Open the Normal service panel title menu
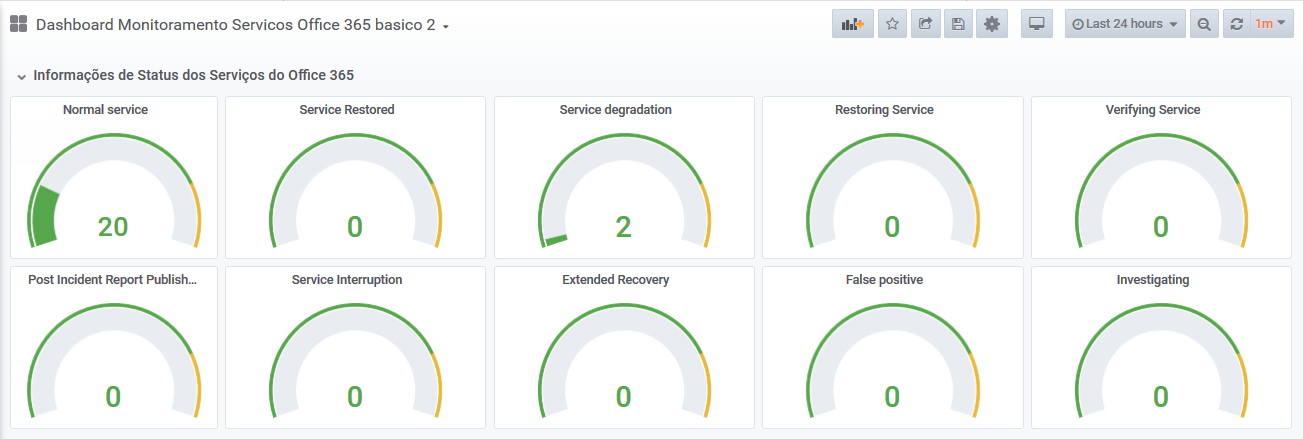The height and width of the screenshot is (439, 1303). (105, 110)
